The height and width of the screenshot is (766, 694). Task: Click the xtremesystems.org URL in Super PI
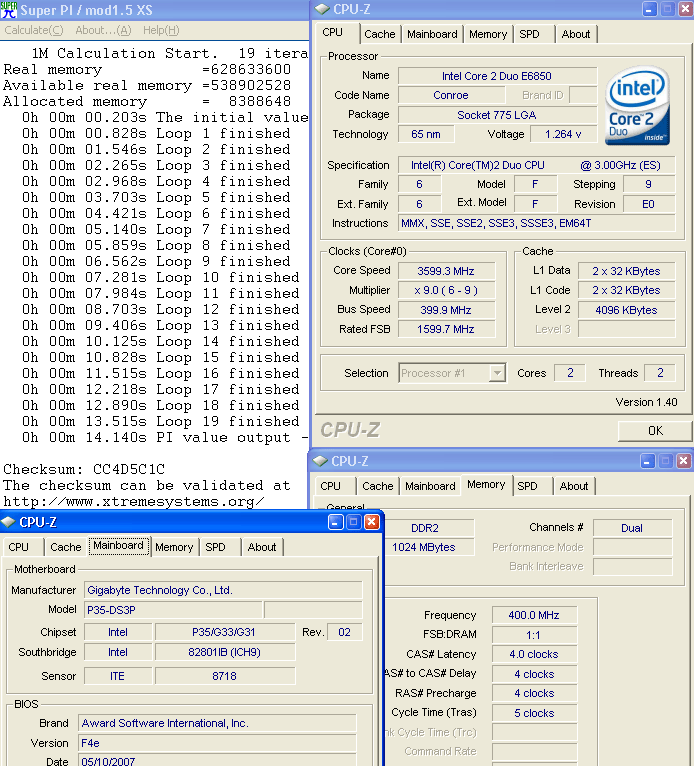click(x=134, y=502)
